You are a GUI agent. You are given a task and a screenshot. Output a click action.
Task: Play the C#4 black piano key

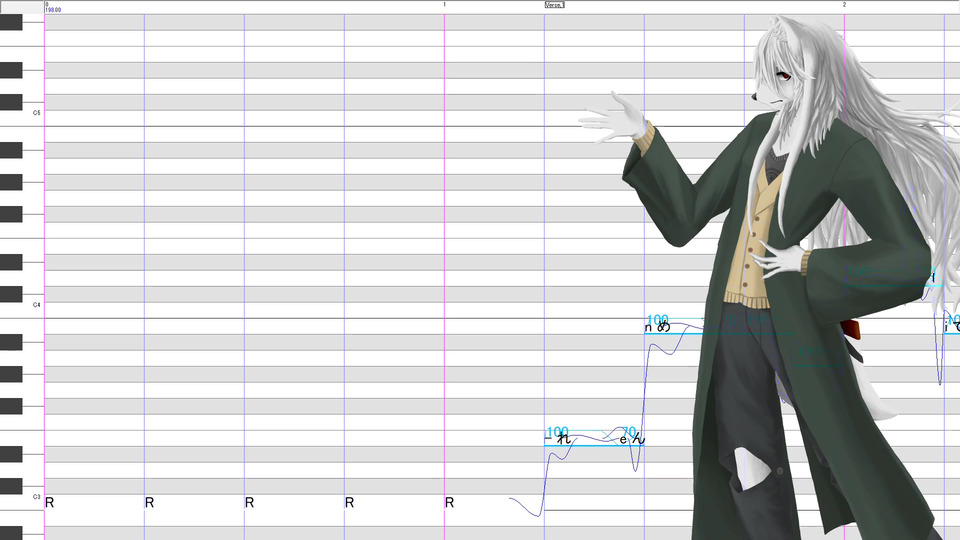11,294
